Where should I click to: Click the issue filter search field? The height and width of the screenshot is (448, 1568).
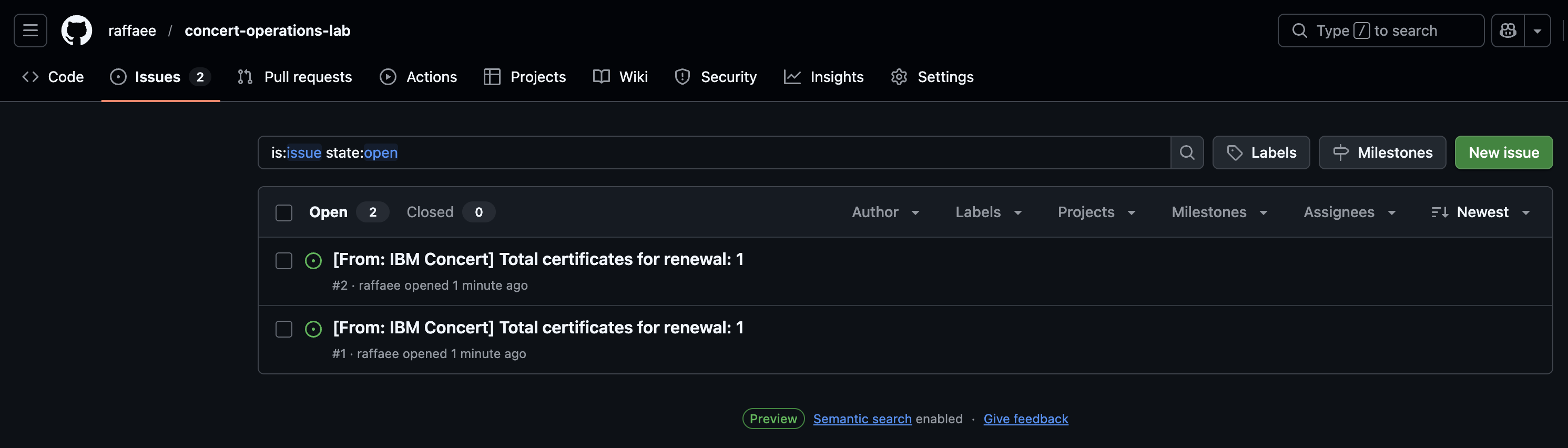712,152
